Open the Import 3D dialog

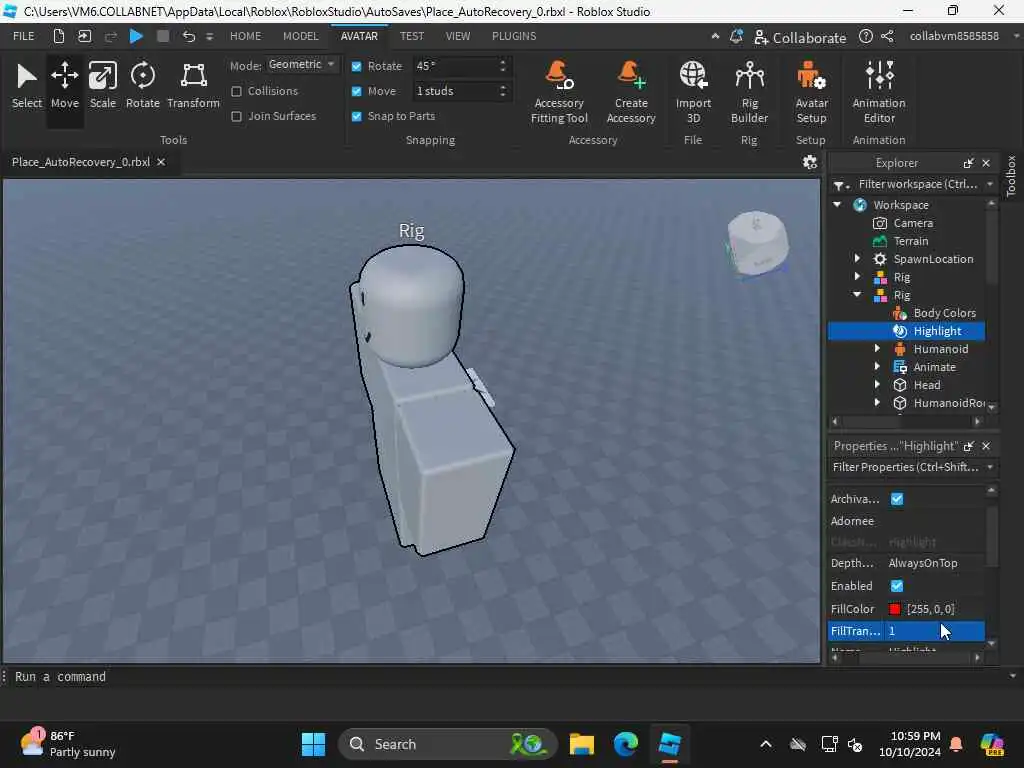(693, 92)
